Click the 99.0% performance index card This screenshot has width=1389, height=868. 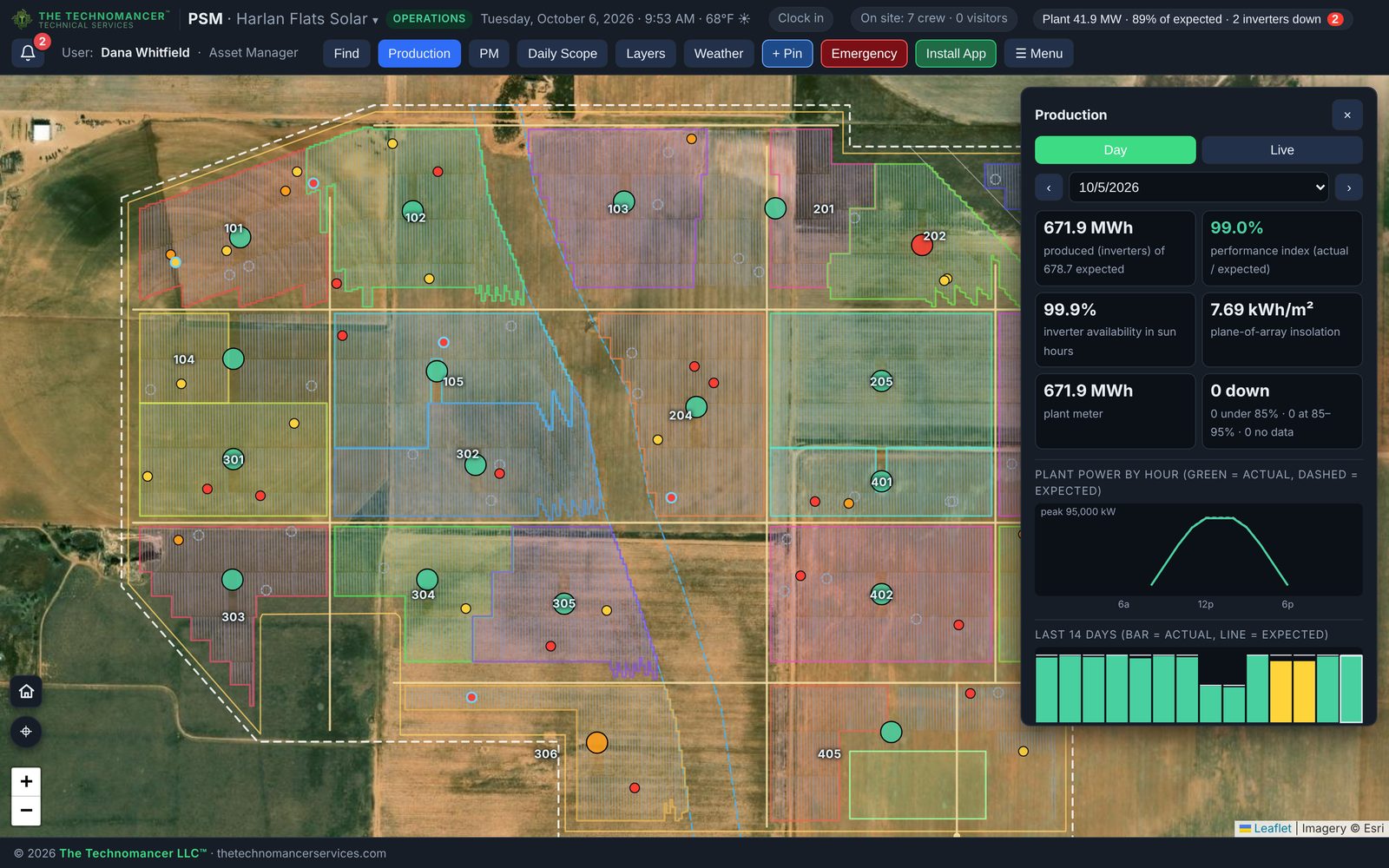[x=1281, y=248]
